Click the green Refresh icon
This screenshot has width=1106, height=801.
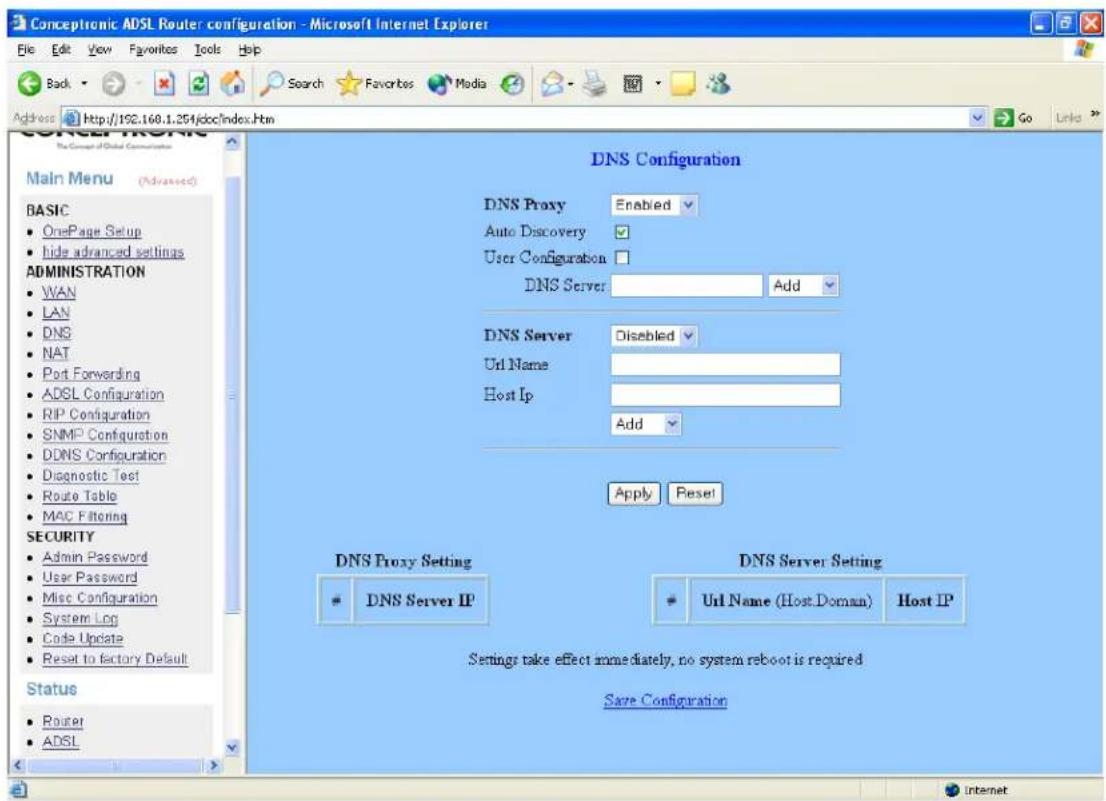(200, 85)
